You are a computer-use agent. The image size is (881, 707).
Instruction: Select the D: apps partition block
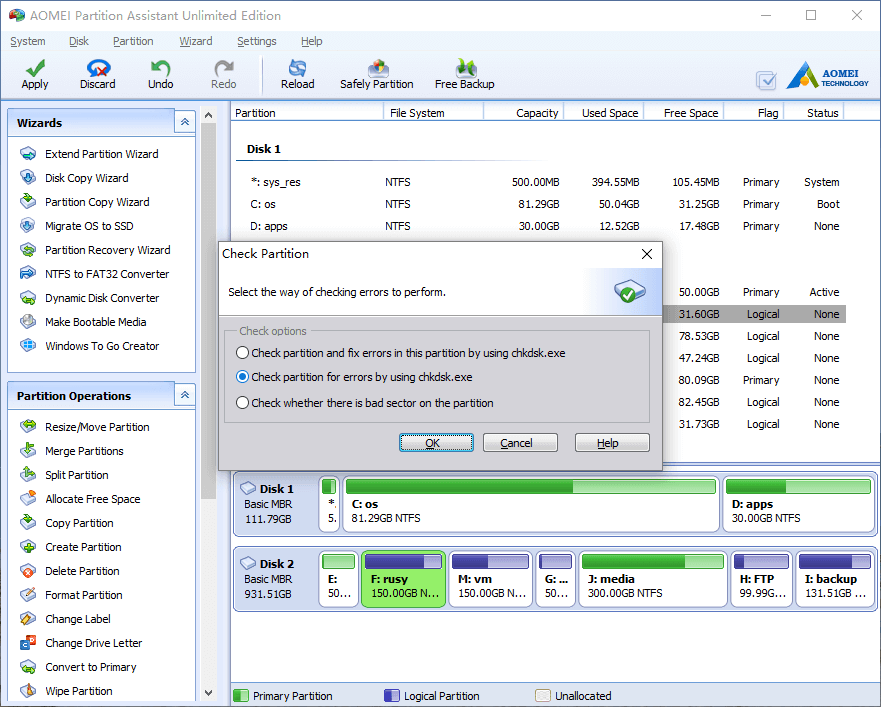(x=798, y=504)
